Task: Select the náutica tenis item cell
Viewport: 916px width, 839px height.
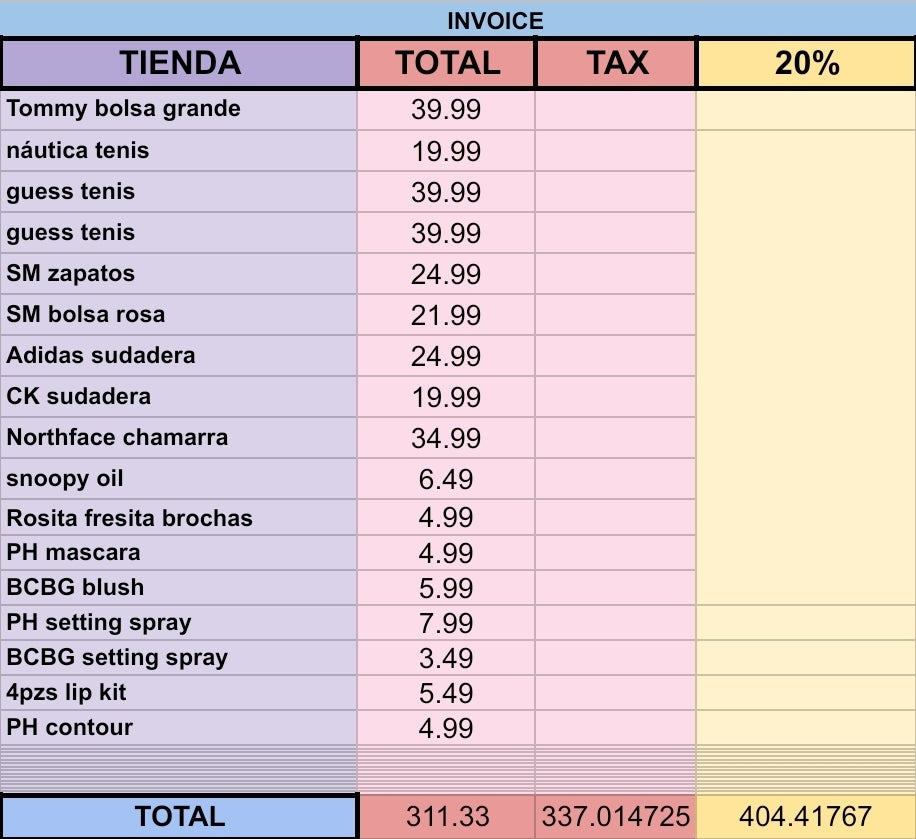Action: coord(180,151)
